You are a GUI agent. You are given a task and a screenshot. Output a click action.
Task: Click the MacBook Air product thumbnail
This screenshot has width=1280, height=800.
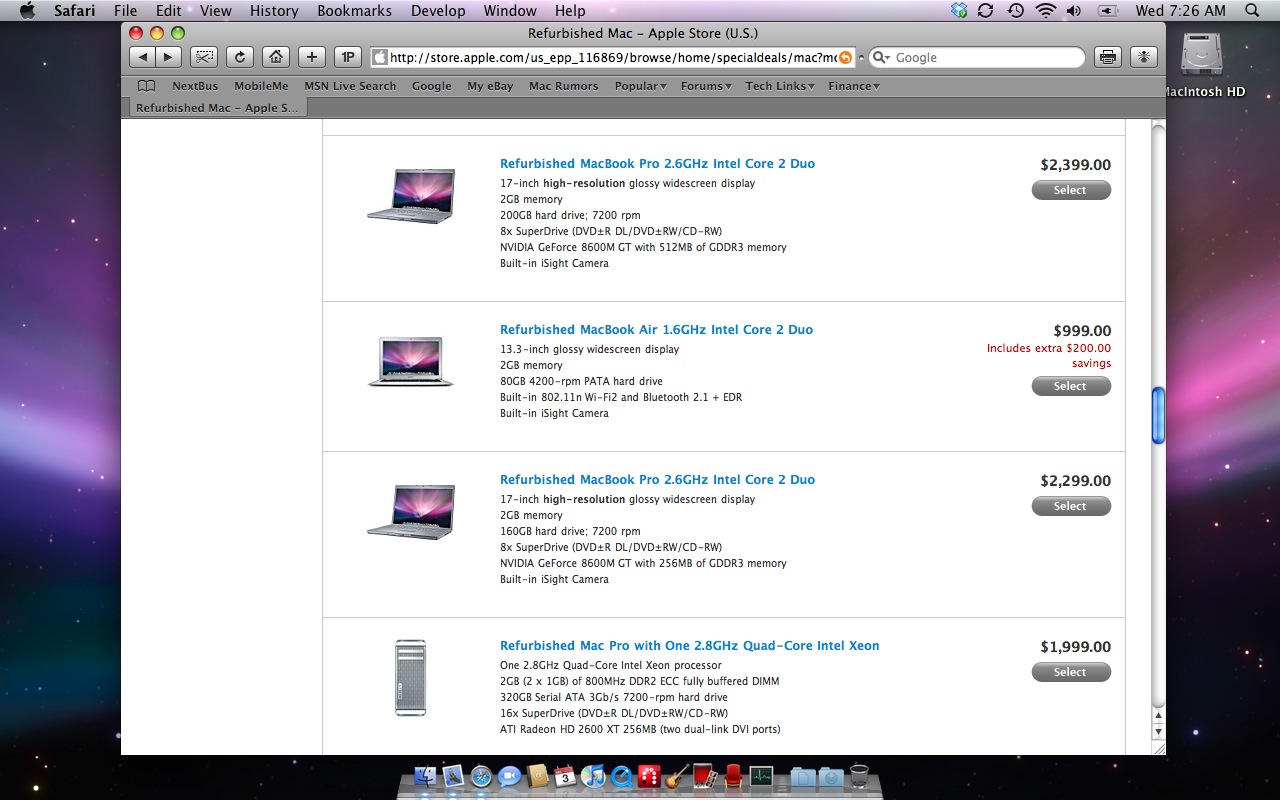[x=410, y=362]
